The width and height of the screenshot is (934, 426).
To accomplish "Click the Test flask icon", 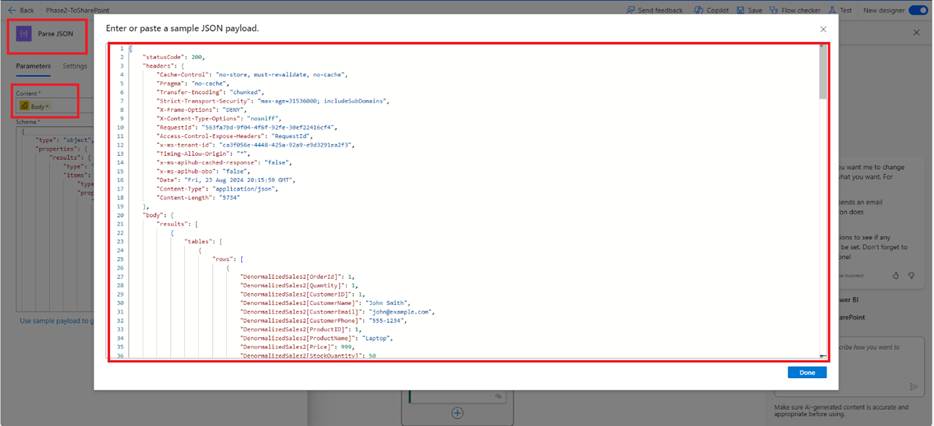I will (832, 10).
